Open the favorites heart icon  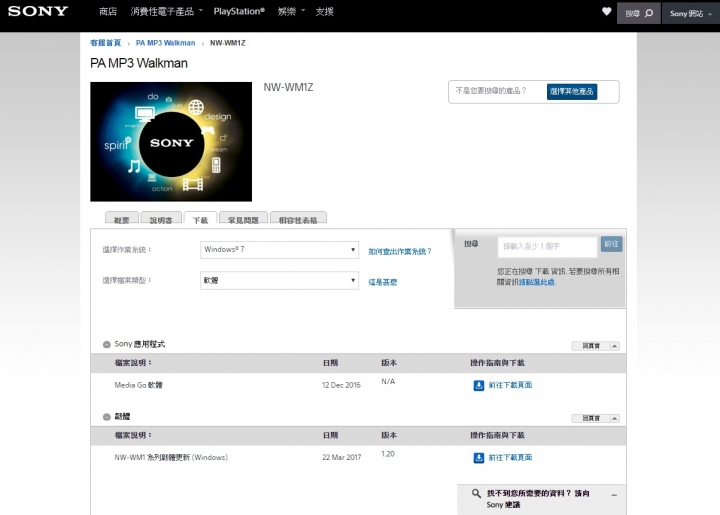[x=607, y=11]
